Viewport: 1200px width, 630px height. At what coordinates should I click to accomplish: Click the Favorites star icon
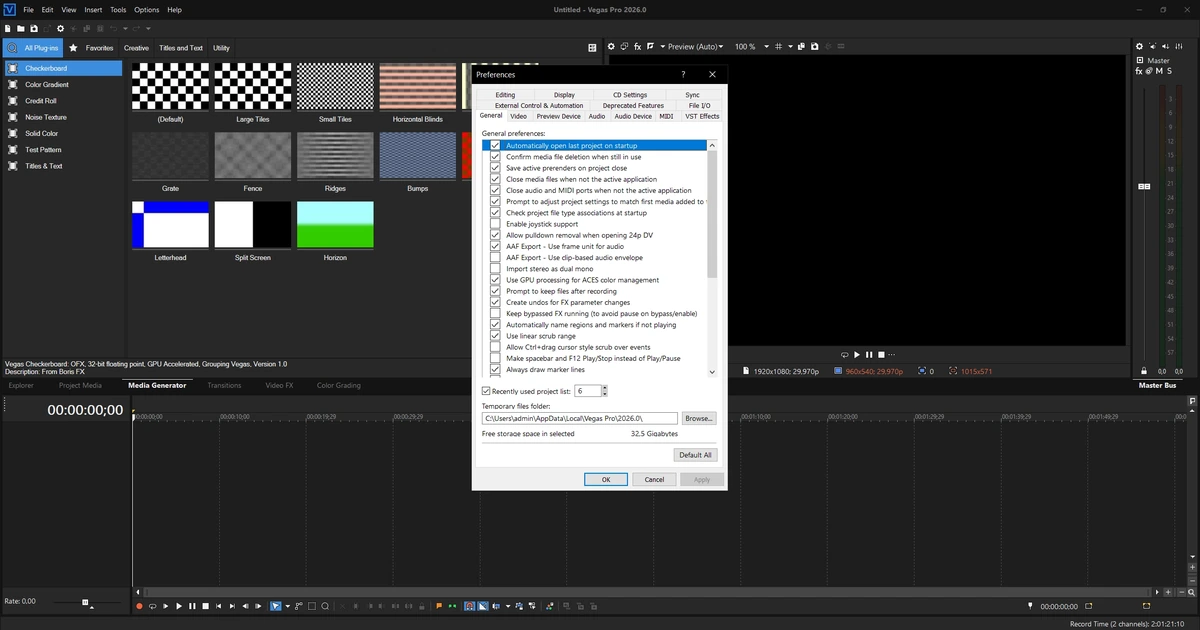[73, 47]
